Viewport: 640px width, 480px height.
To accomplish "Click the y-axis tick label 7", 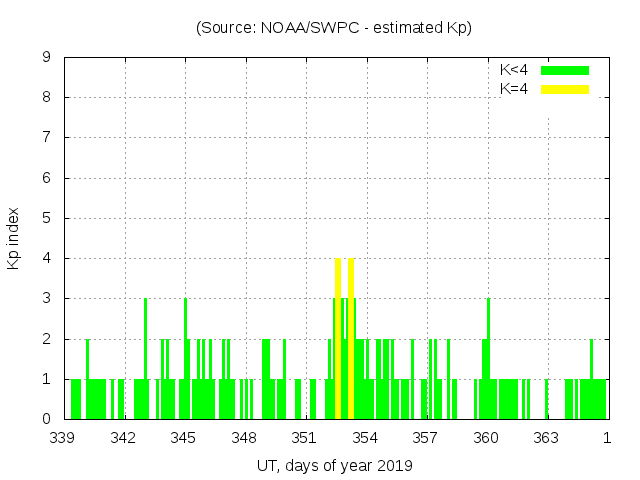I will 47,137.
